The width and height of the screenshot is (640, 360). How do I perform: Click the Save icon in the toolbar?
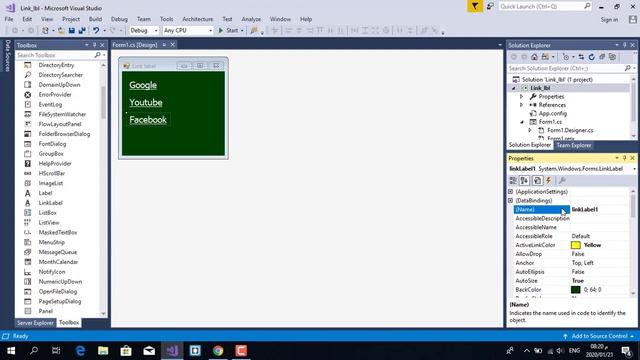coord(72,31)
